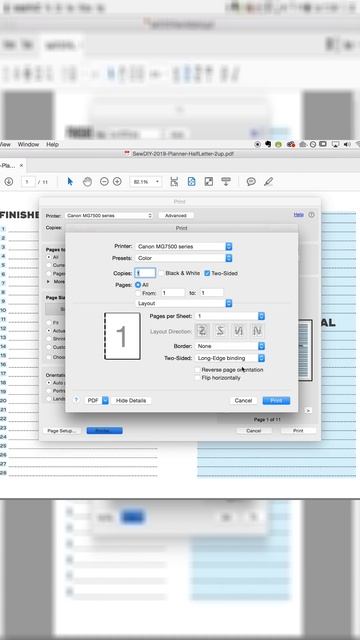Click the 'to' page number field
The image size is (360, 640).
coord(211,293)
